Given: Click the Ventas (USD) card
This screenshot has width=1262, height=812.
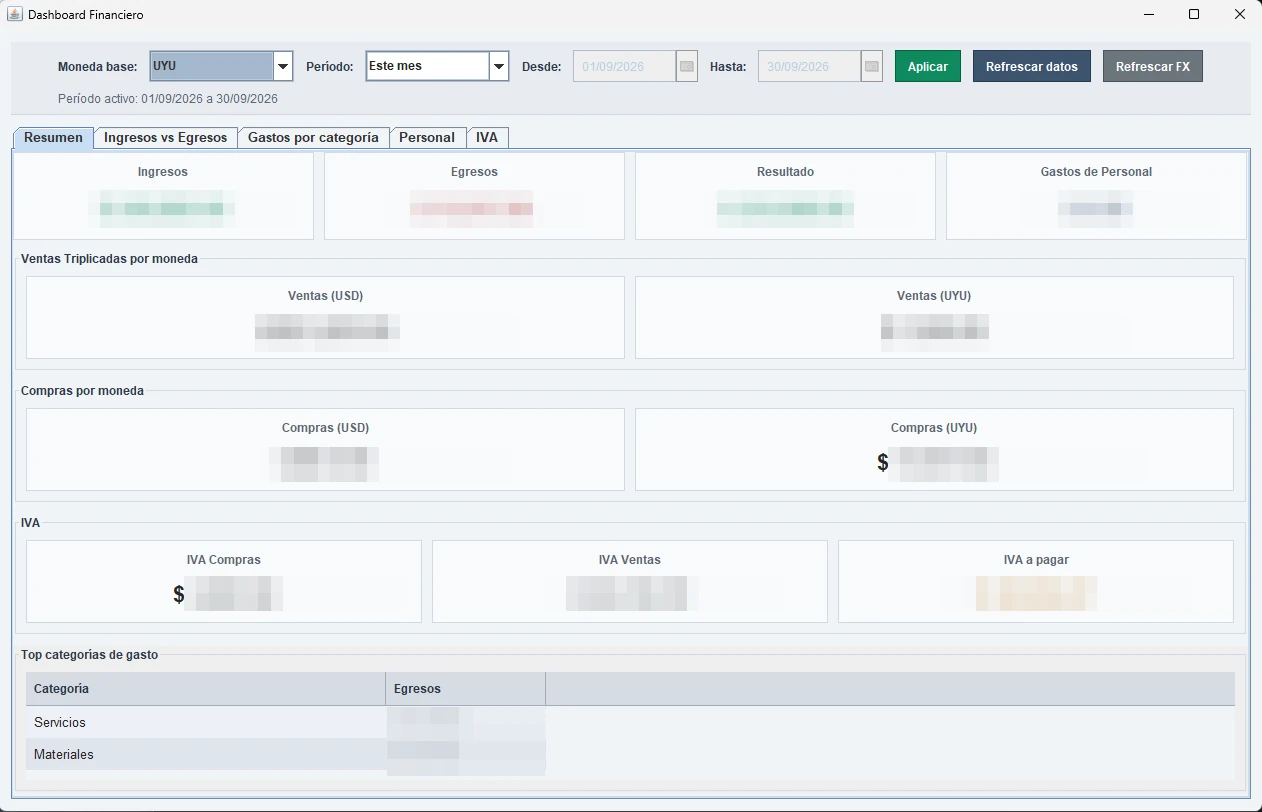Looking at the screenshot, I should [325, 317].
